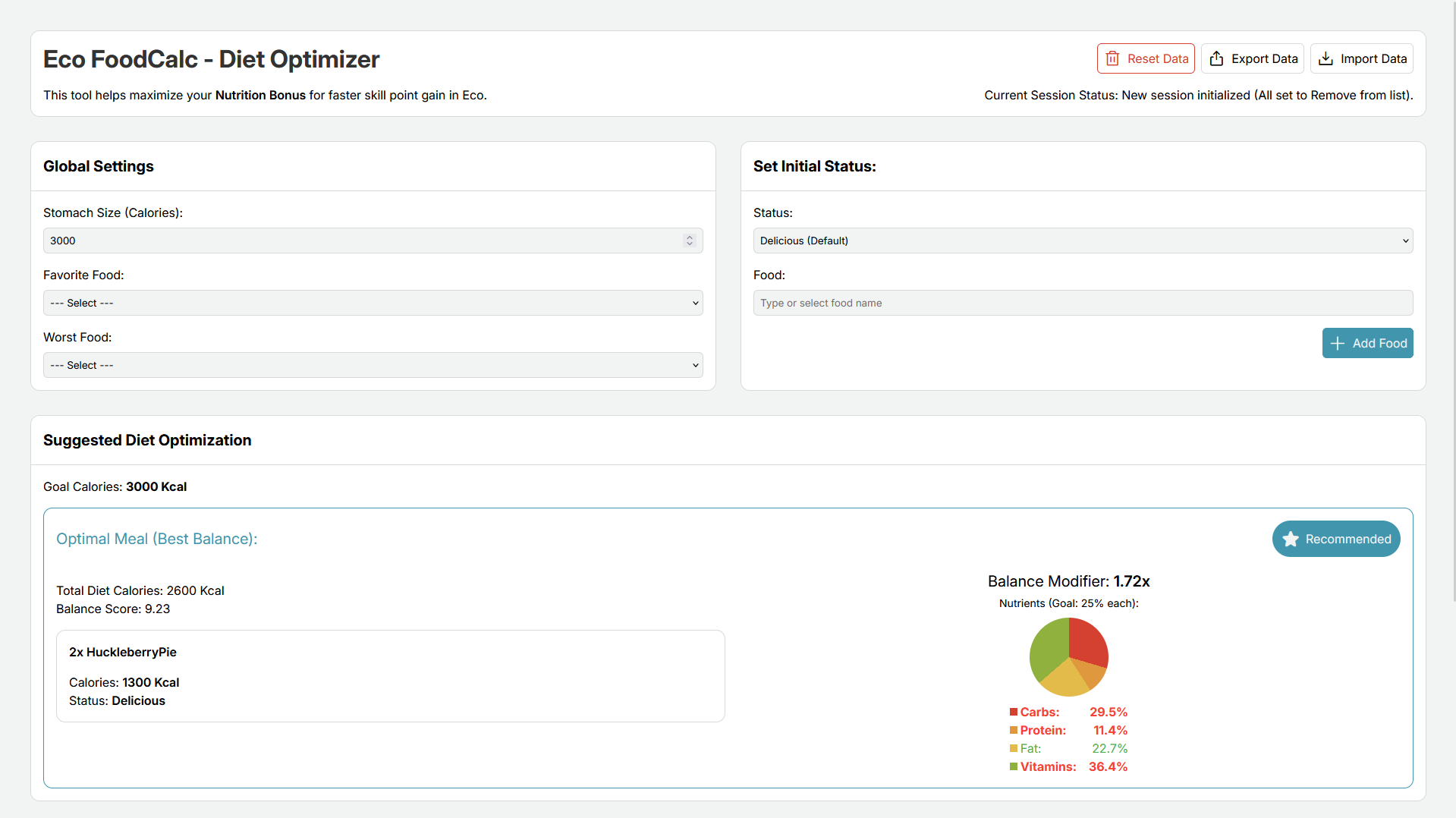
Task: Click the Export Data button
Action: pos(1252,58)
